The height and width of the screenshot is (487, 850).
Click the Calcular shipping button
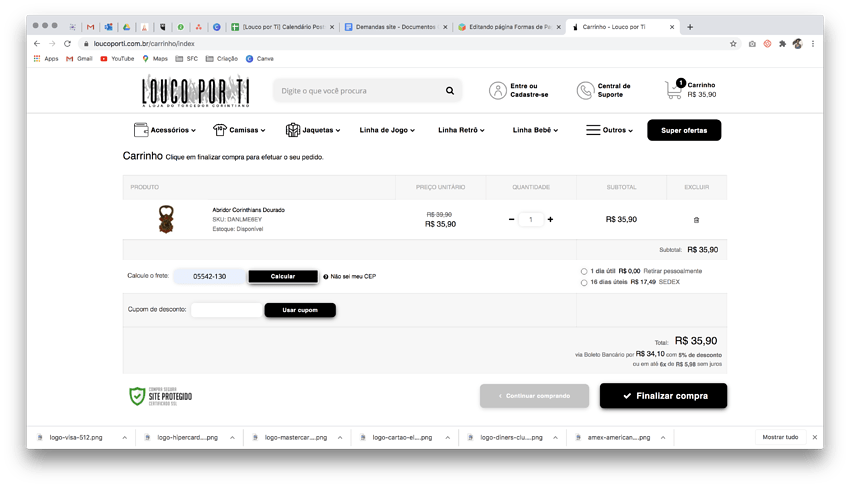[283, 277]
